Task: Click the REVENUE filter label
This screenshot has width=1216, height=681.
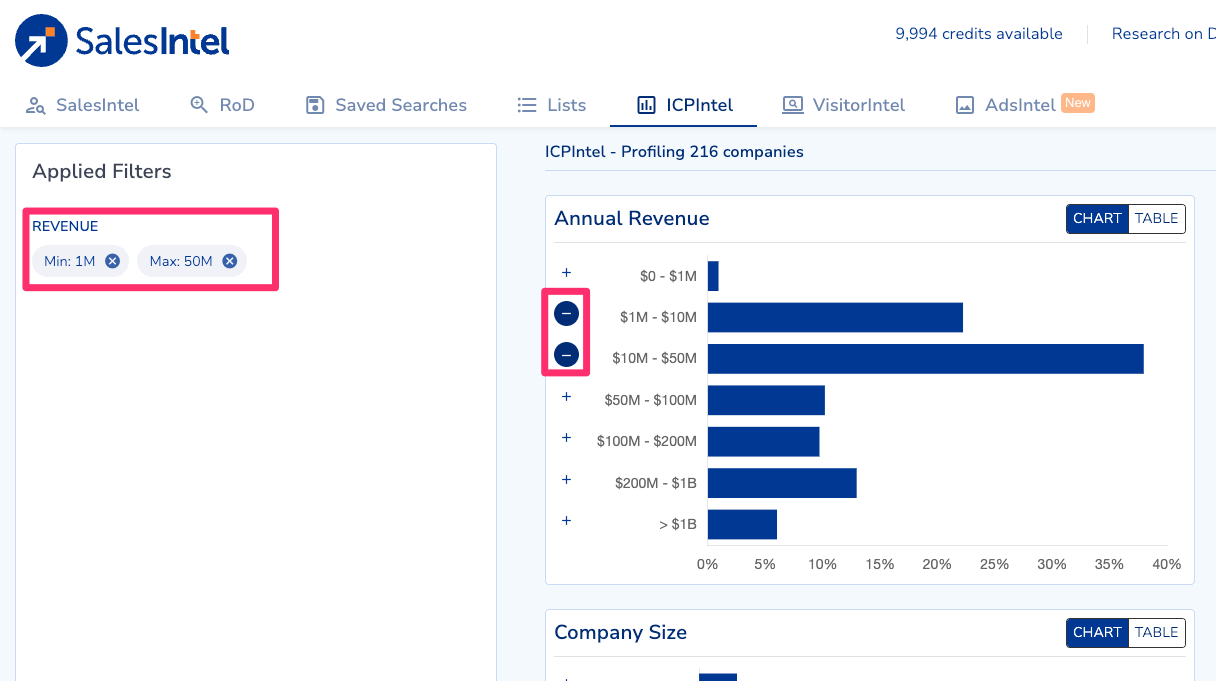Action: pos(65,226)
